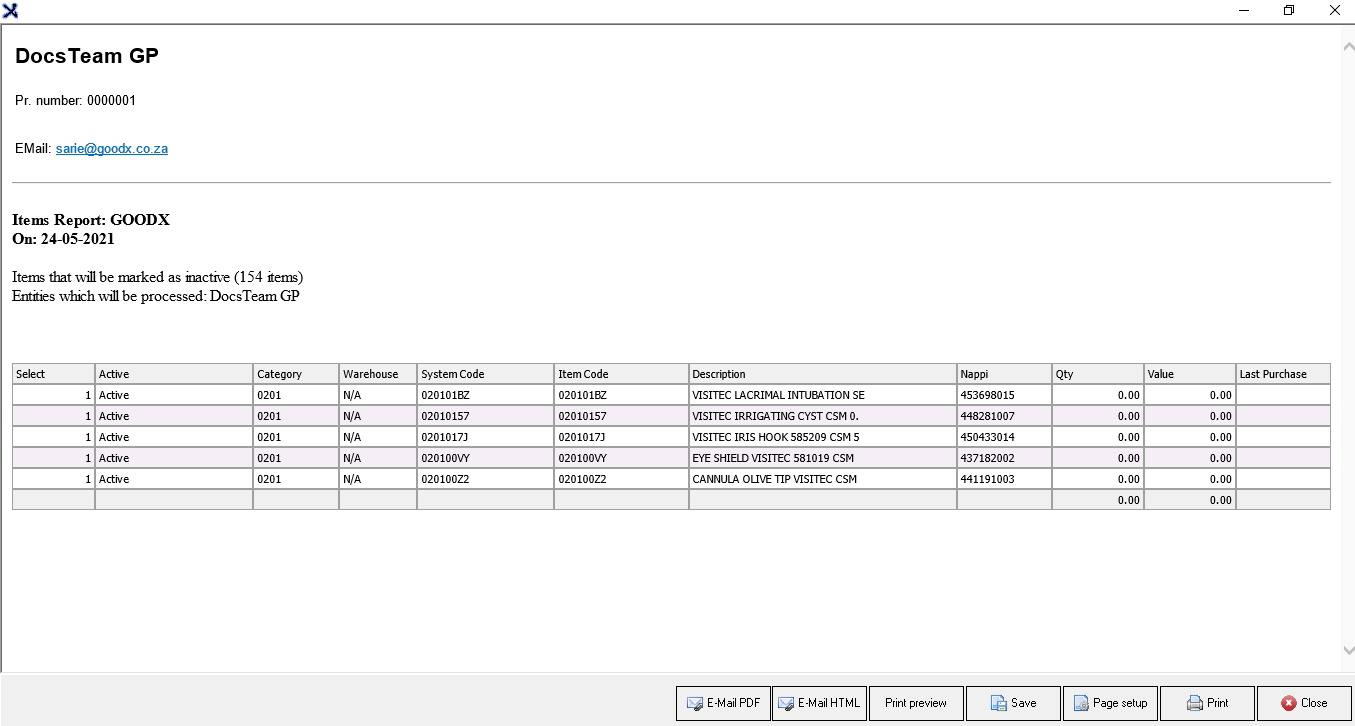Open the sarie@goodx.co.za email link
The image size is (1355, 726).
(x=112, y=149)
